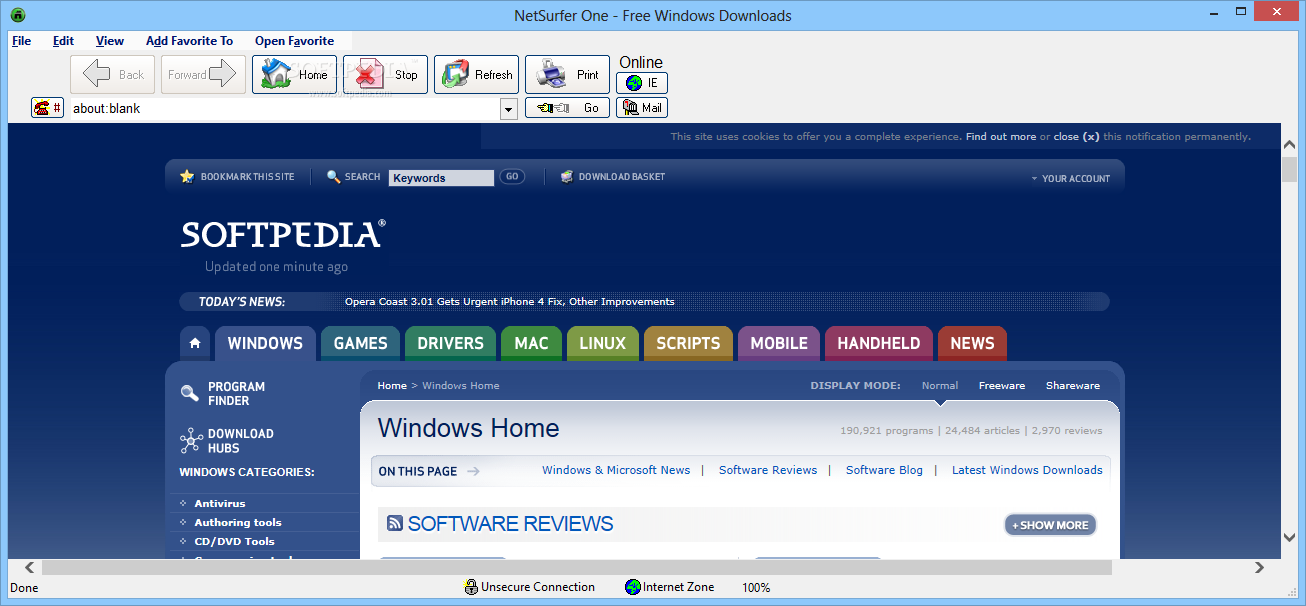The width and height of the screenshot is (1306, 606).
Task: Open the Software Reviews anchor link
Action: point(768,470)
